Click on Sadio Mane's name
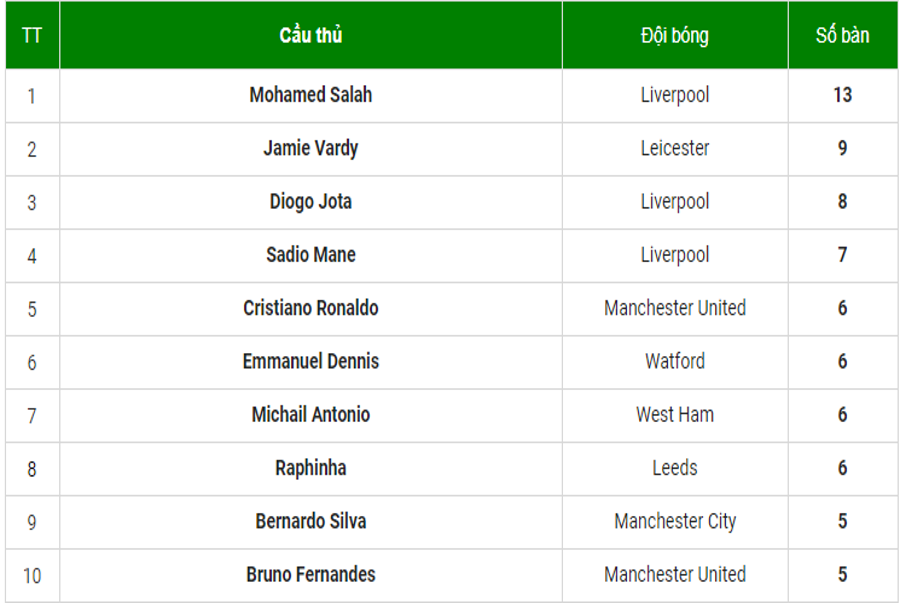This screenshot has height=603, width=900. coord(311,255)
